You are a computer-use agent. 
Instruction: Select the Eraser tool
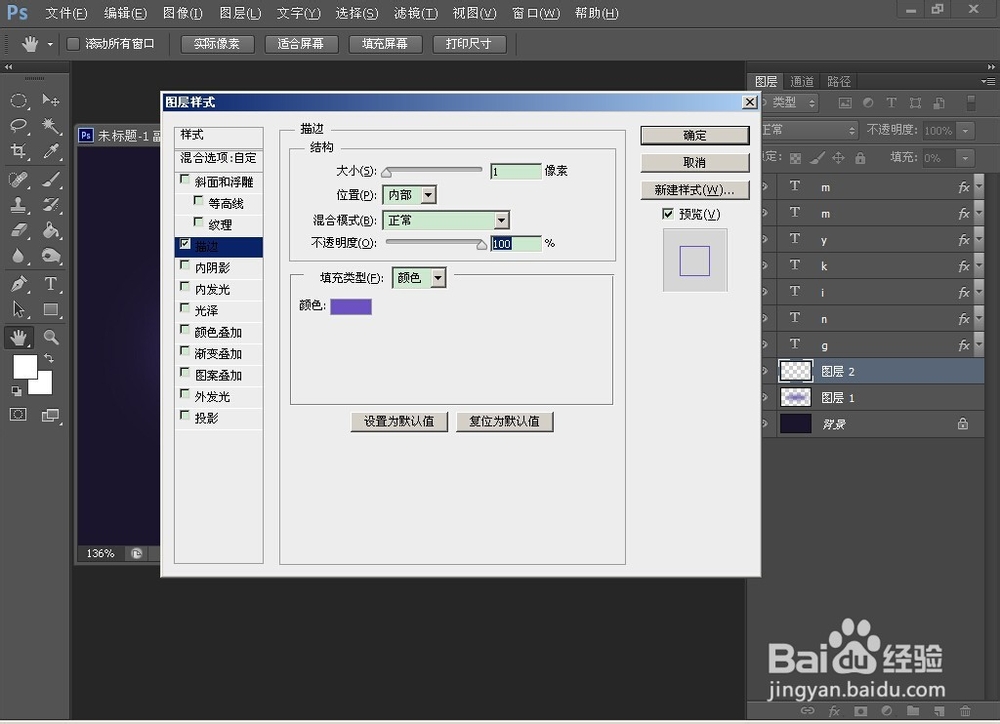(x=18, y=230)
